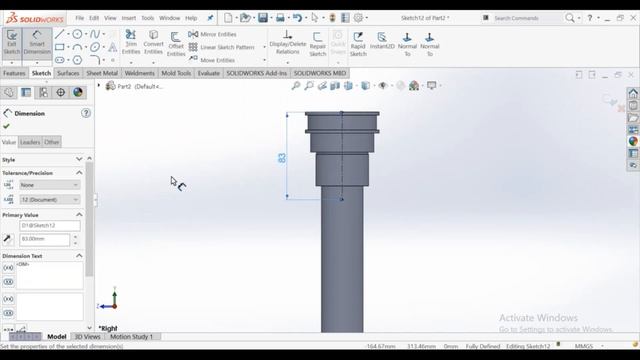Open the Options gear icon
Image resolution: width=640 pixels, height=360 pixels.
(358, 18)
